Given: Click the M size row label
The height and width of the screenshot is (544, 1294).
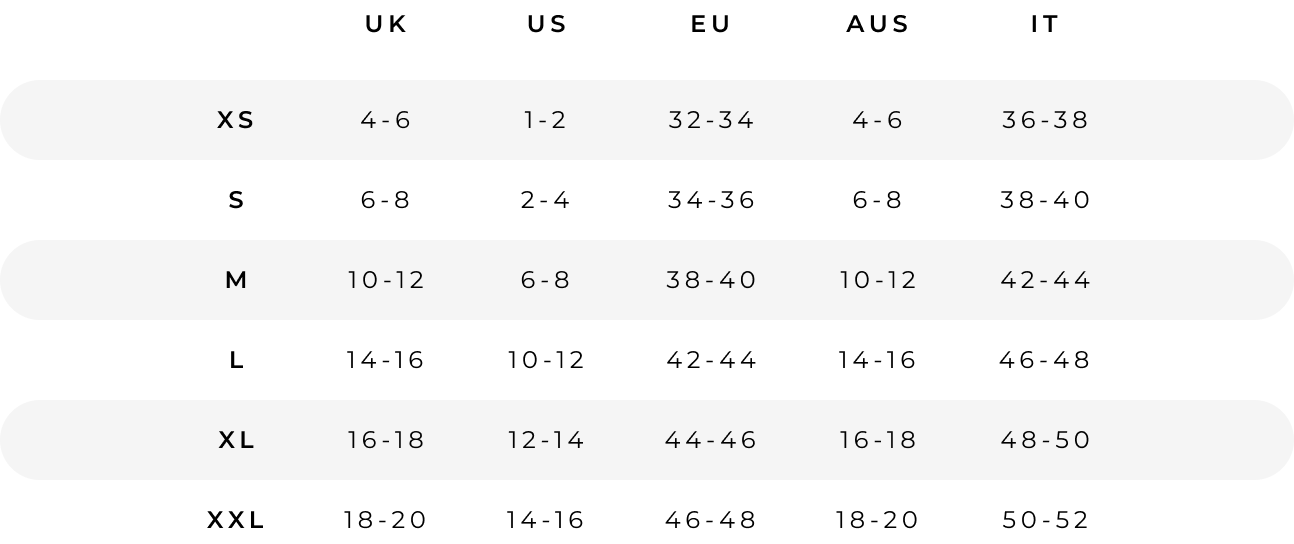Looking at the screenshot, I should [236, 280].
